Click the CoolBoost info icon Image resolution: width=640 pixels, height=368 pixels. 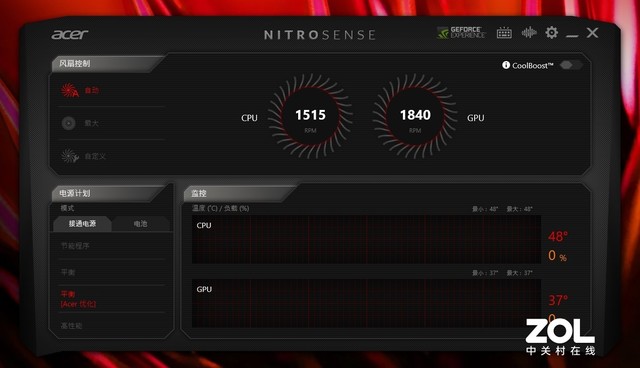[506, 65]
